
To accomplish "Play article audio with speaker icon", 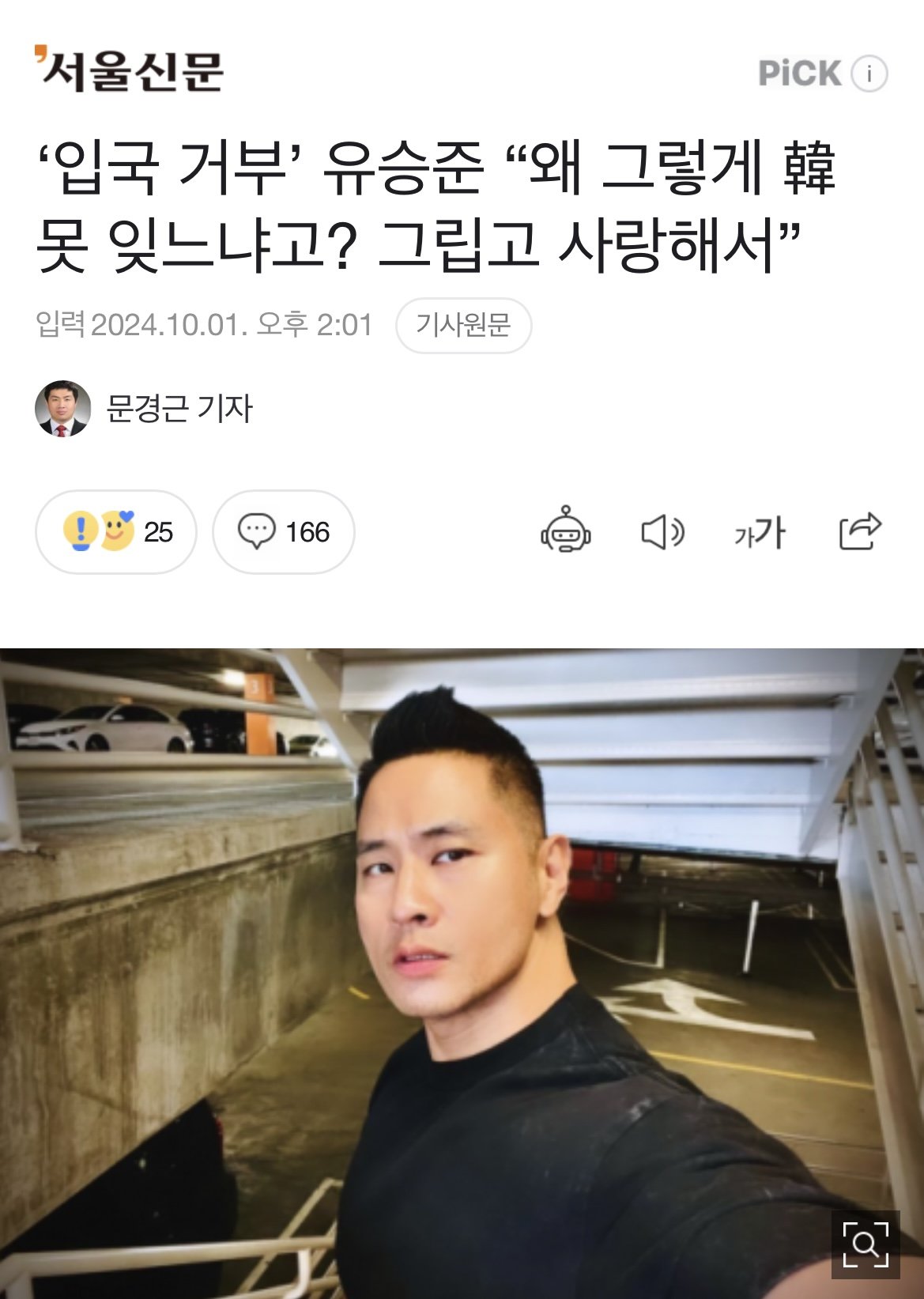I will pyautogui.click(x=662, y=532).
